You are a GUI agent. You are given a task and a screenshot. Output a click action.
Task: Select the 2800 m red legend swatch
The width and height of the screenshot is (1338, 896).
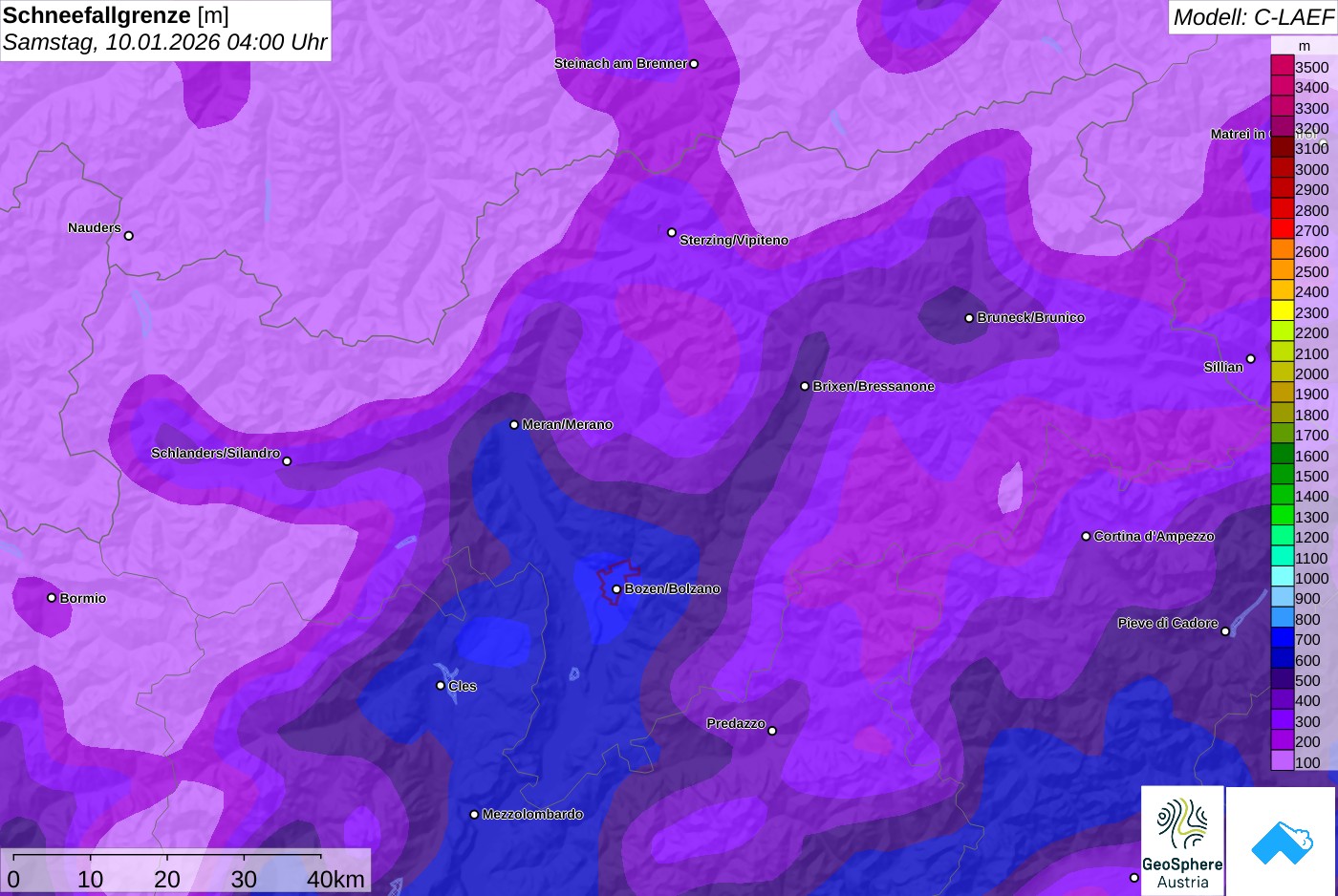tap(1283, 209)
